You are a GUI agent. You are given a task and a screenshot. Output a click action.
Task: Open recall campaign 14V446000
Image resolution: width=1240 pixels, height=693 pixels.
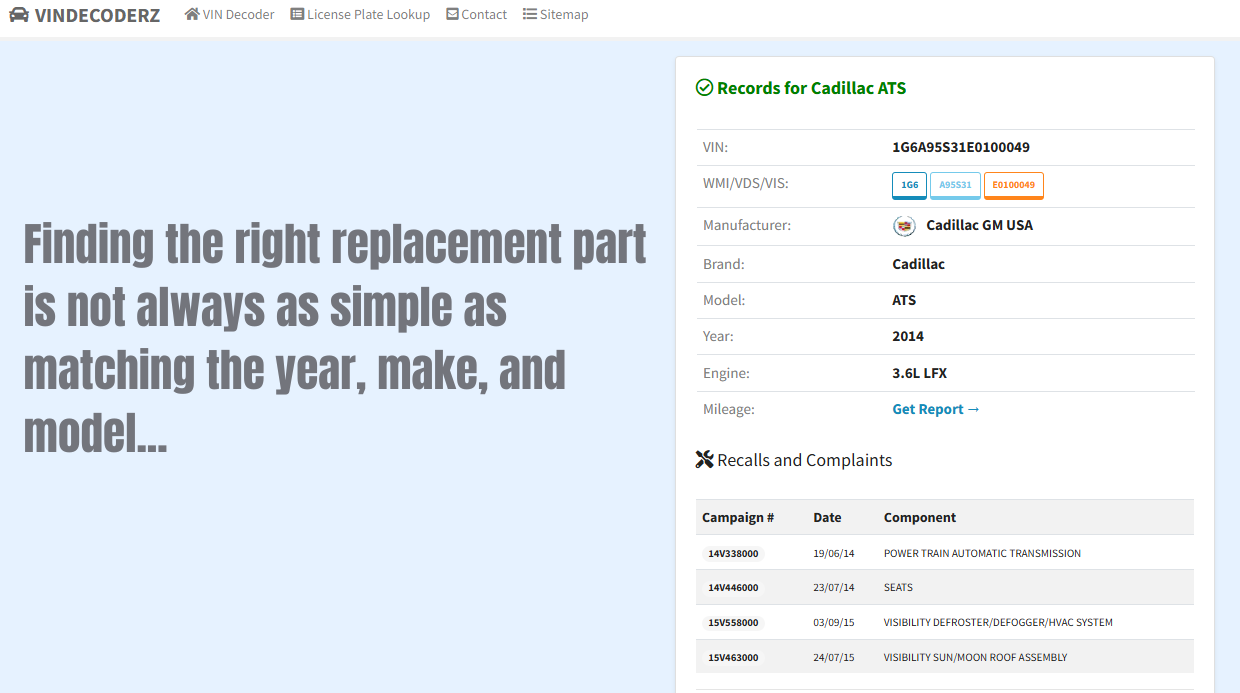(733, 588)
